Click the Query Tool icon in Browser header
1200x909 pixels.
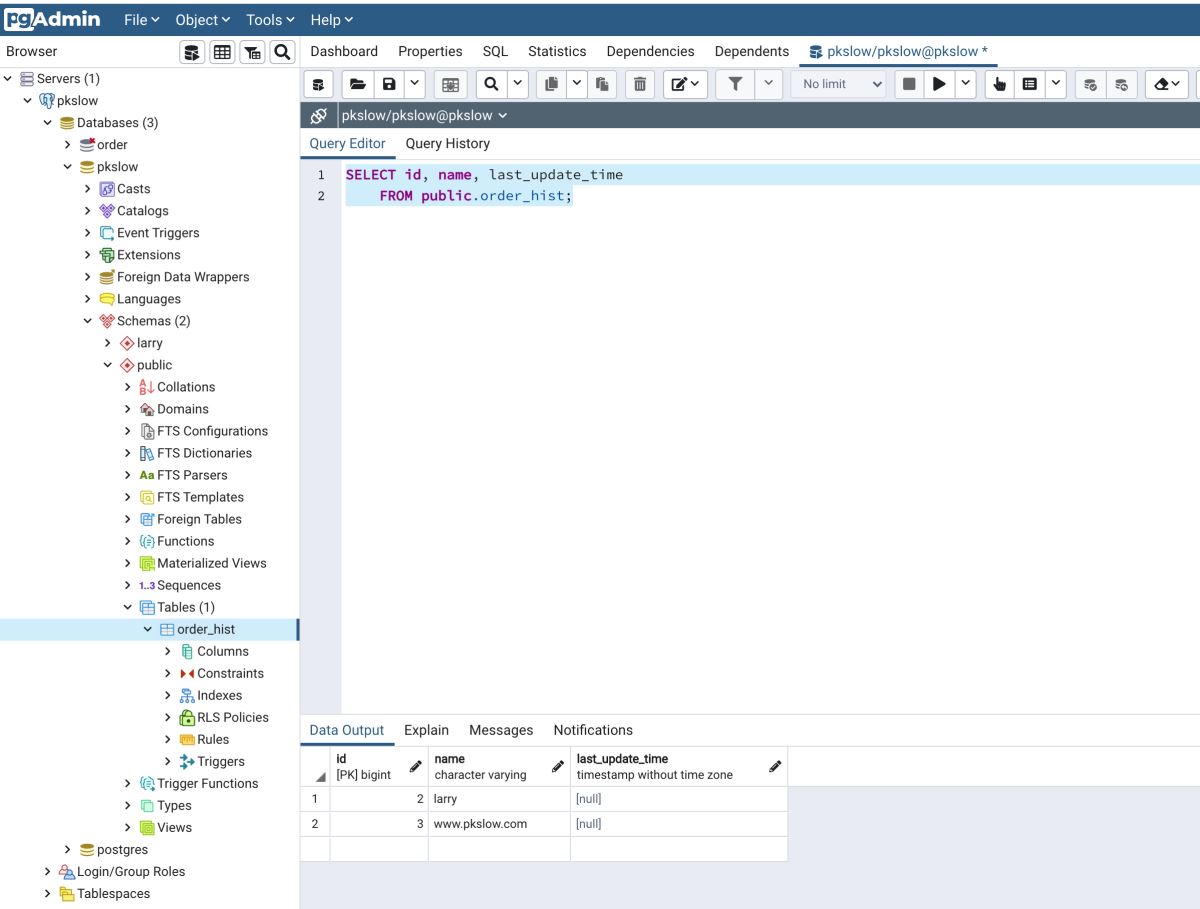click(192, 52)
